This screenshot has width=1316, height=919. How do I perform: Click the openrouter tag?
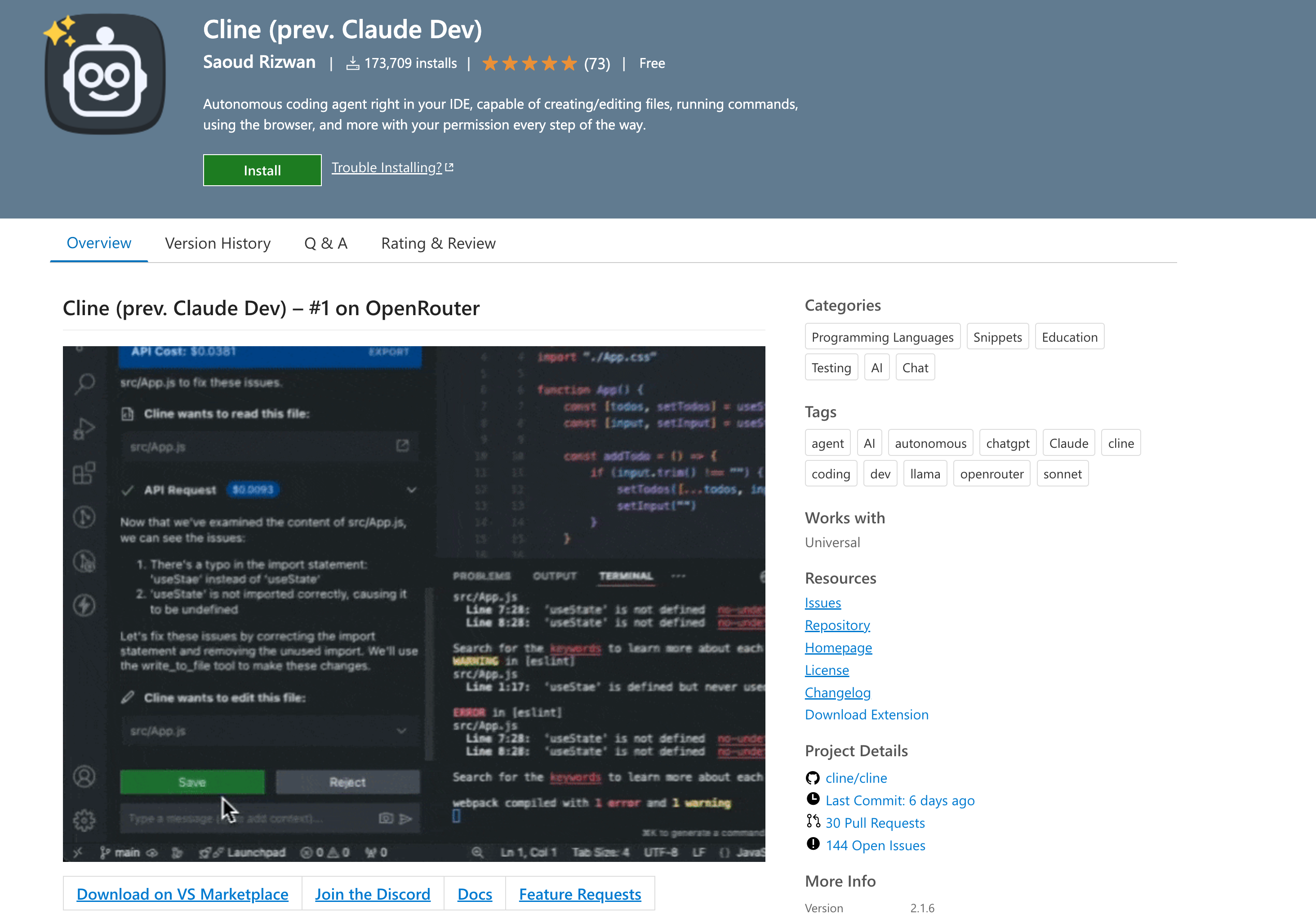(991, 474)
